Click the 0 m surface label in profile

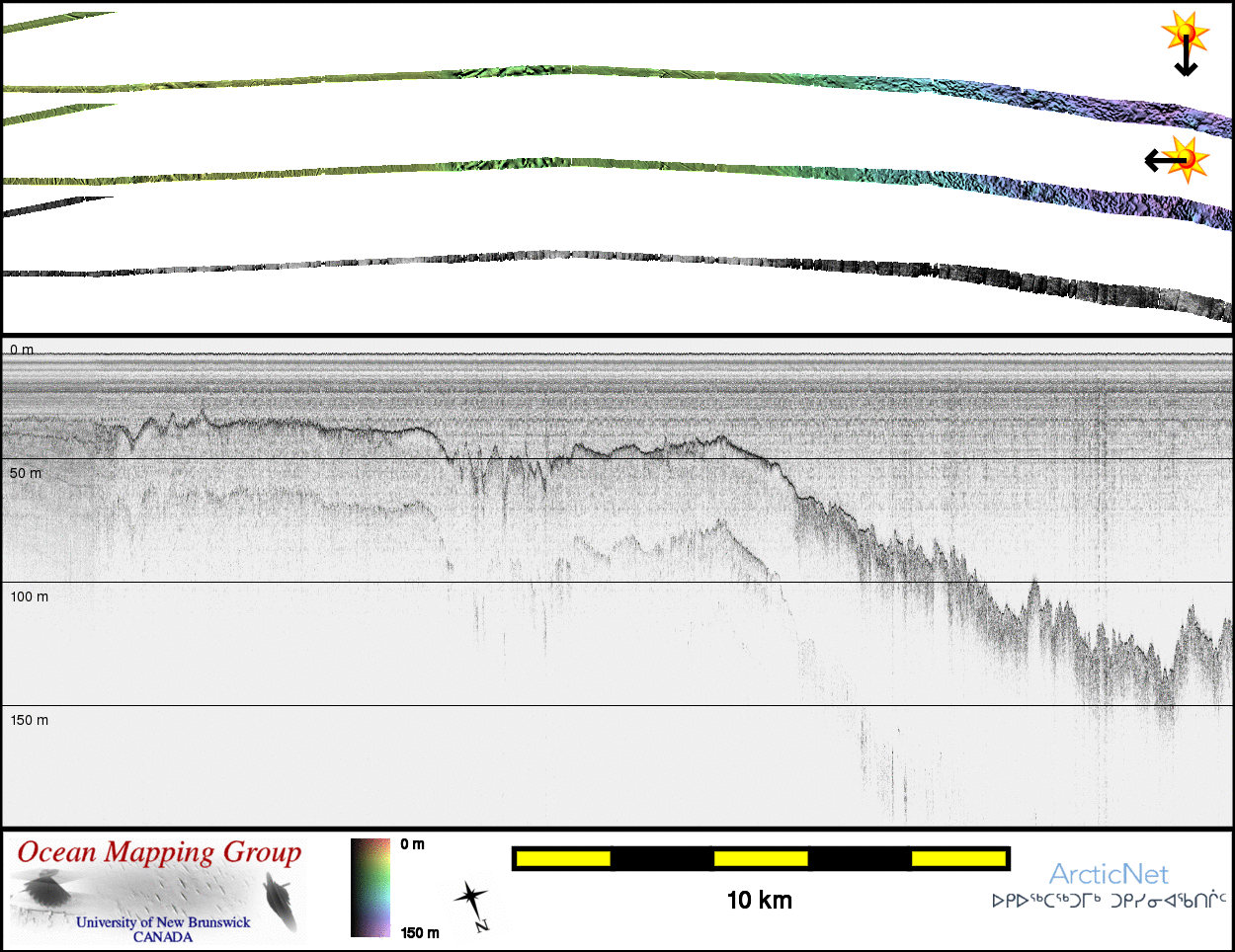point(22,350)
